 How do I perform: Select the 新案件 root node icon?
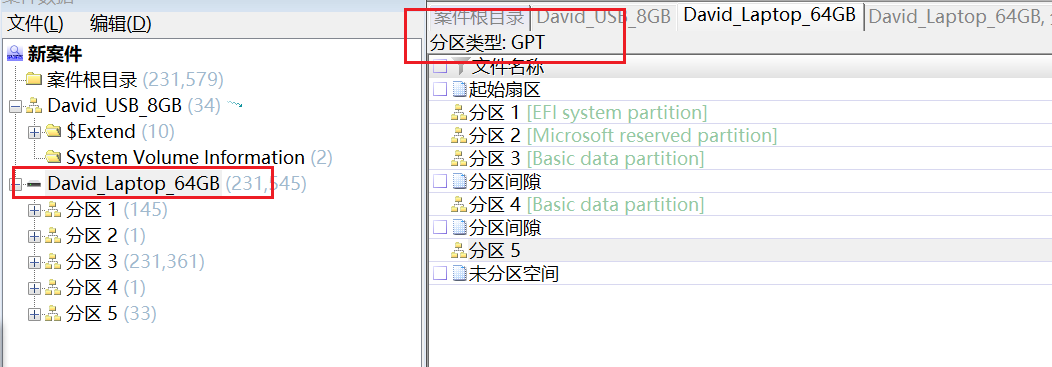click(15, 54)
